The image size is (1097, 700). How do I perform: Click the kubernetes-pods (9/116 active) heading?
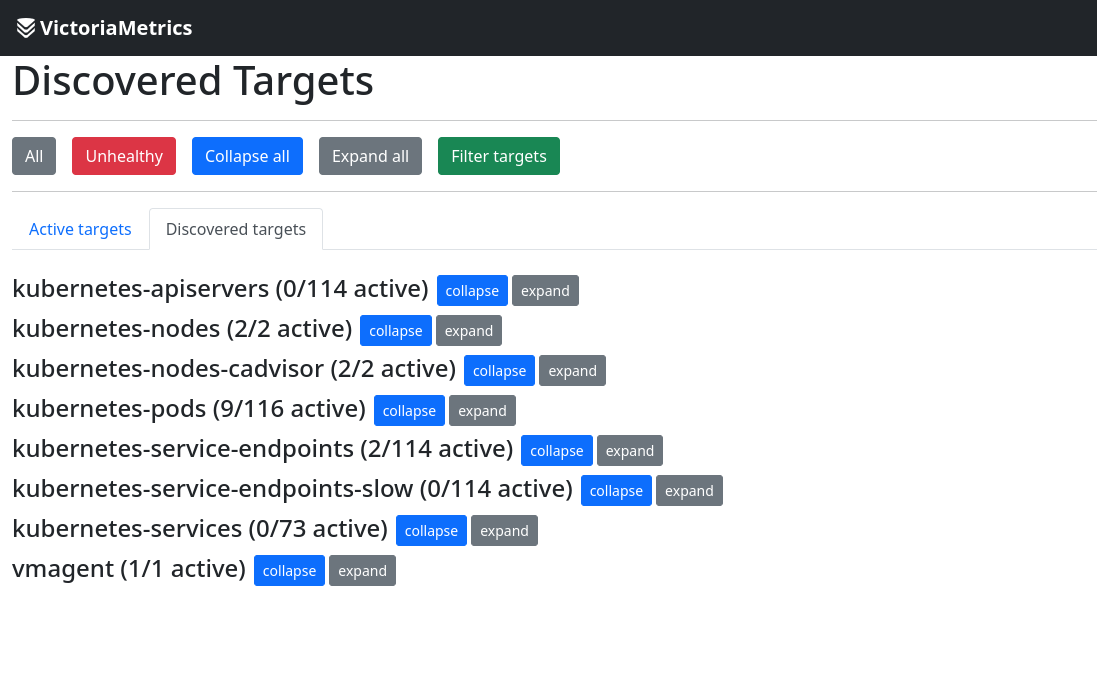[189, 409]
